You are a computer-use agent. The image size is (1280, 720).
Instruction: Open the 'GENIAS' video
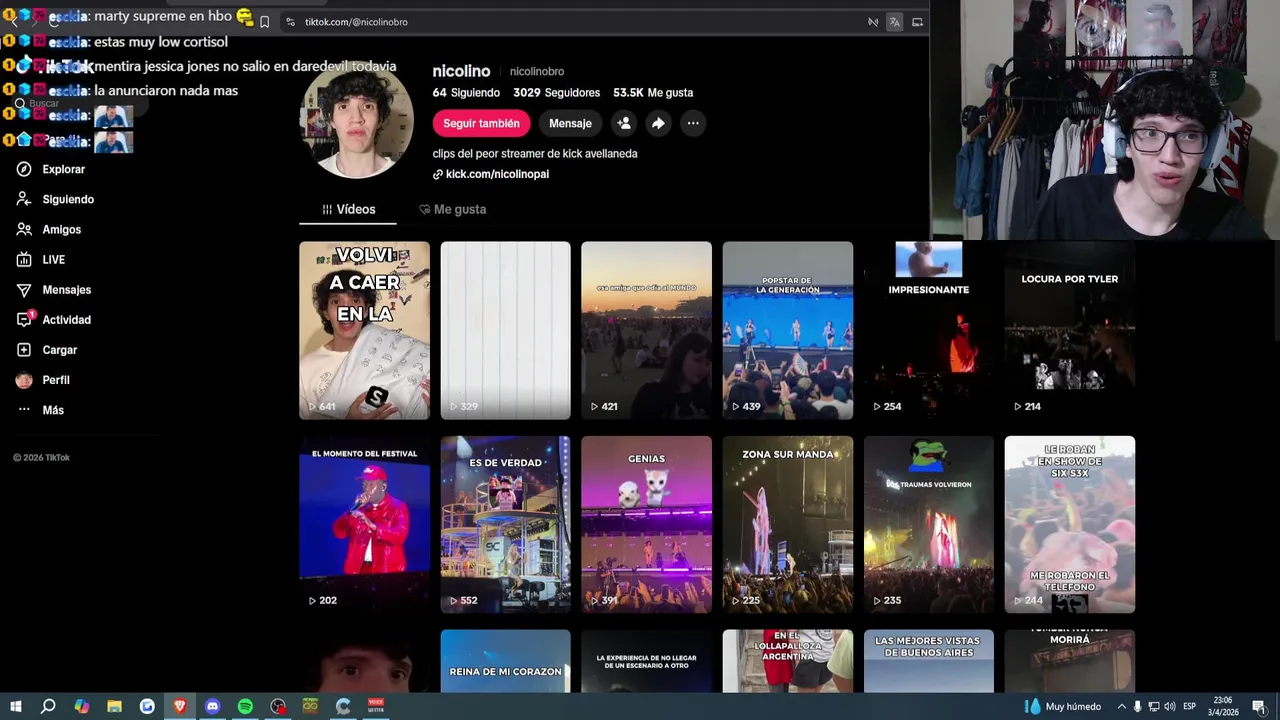pos(646,524)
